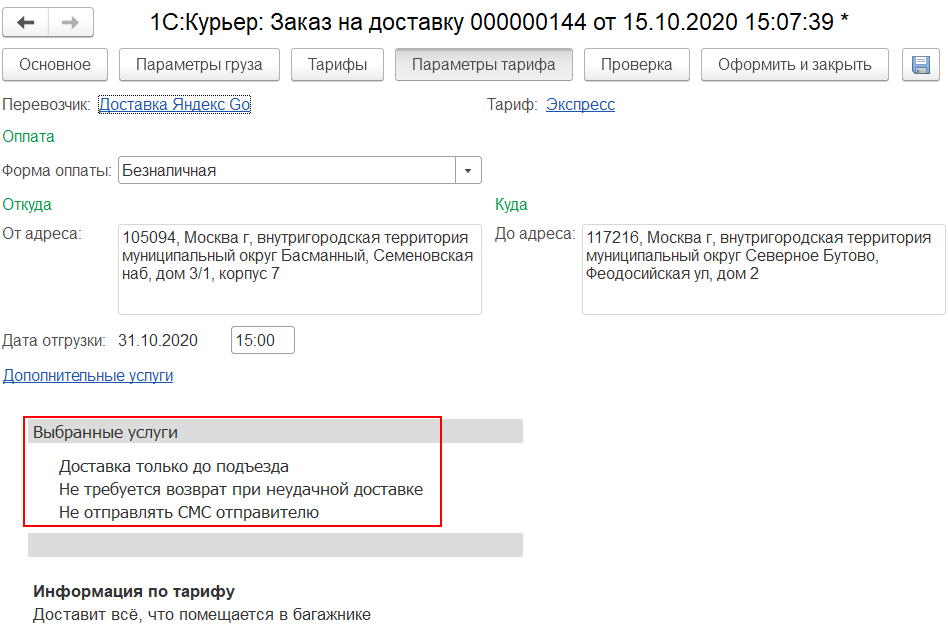Go to the Тарифы tab
Image resolution: width=948 pixels, height=638 pixels.
click(337, 65)
